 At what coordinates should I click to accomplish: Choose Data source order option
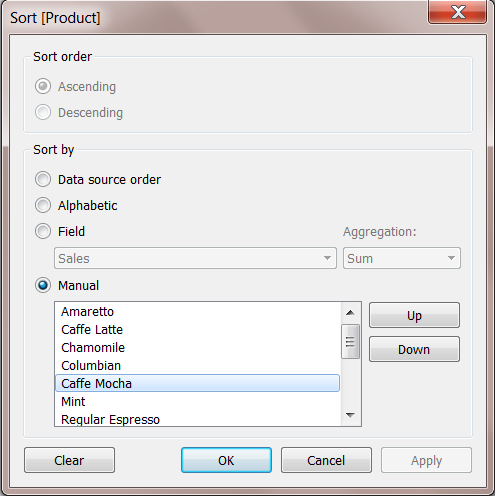[43, 179]
